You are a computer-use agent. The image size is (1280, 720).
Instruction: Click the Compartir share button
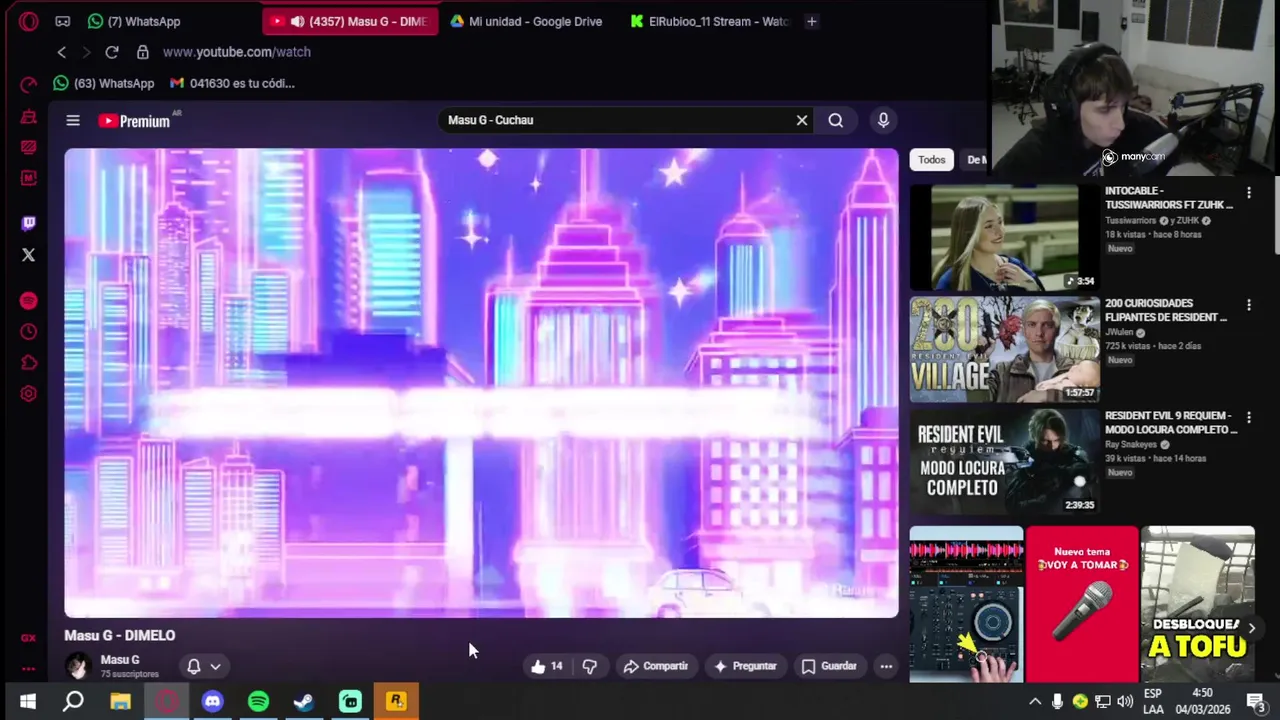pyautogui.click(x=656, y=666)
